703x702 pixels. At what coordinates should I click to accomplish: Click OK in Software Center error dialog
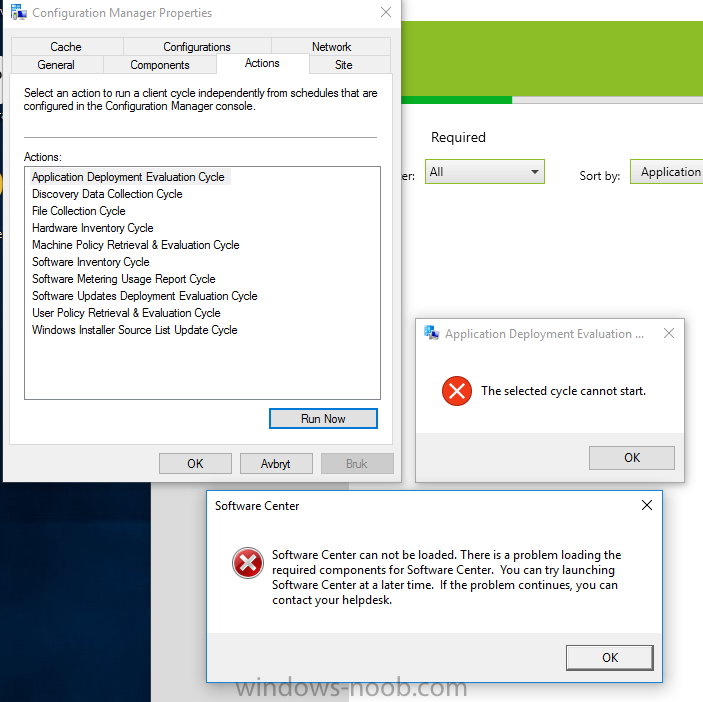(610, 658)
